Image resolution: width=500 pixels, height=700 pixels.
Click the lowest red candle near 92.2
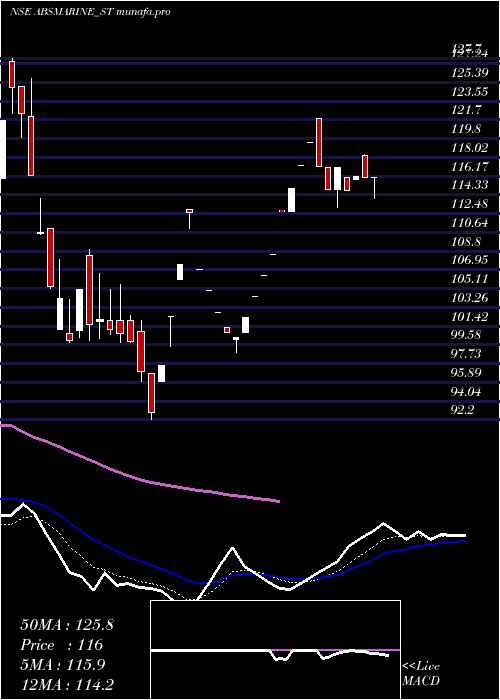click(151, 393)
